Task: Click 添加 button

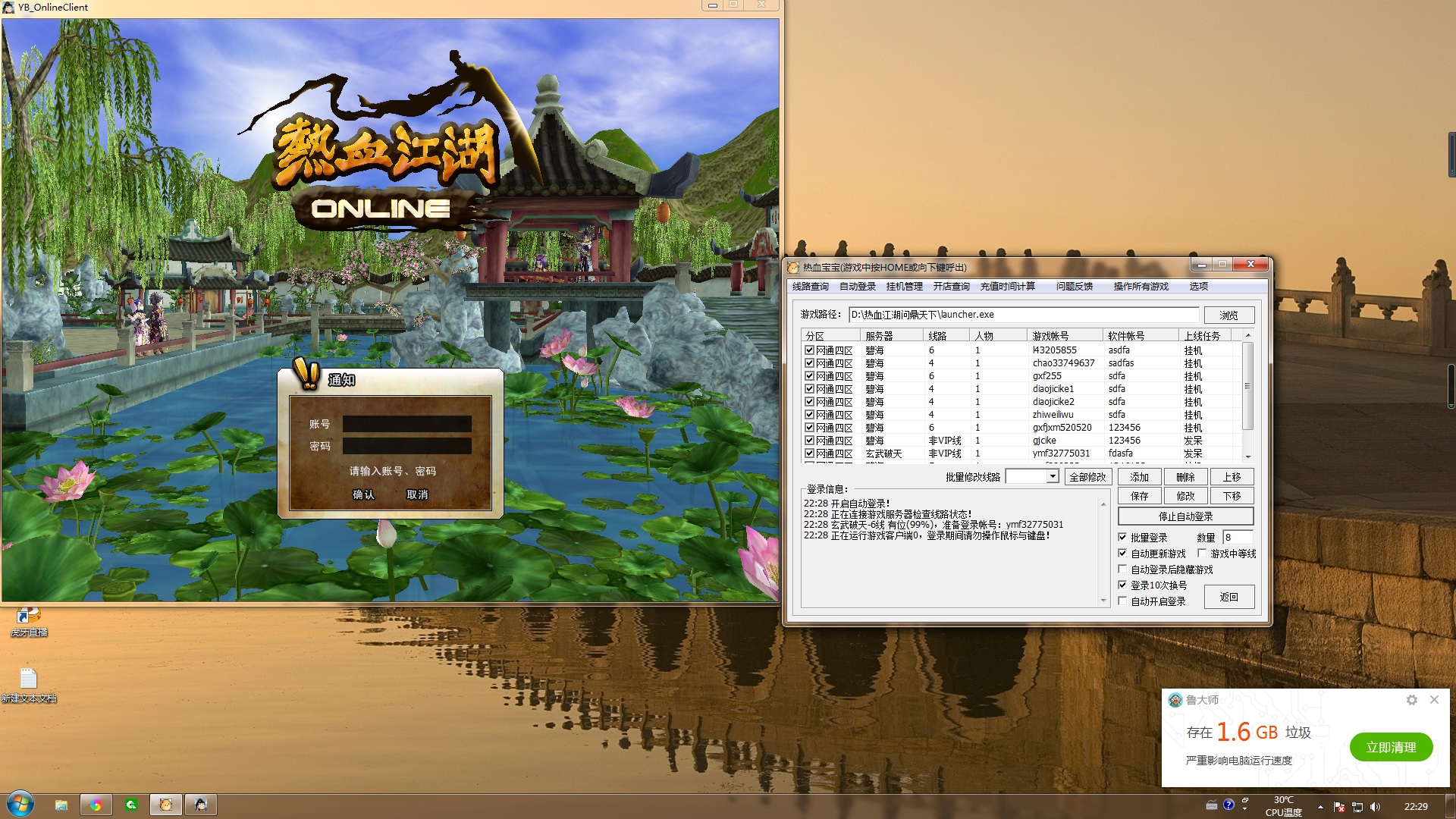Action: tap(1140, 477)
